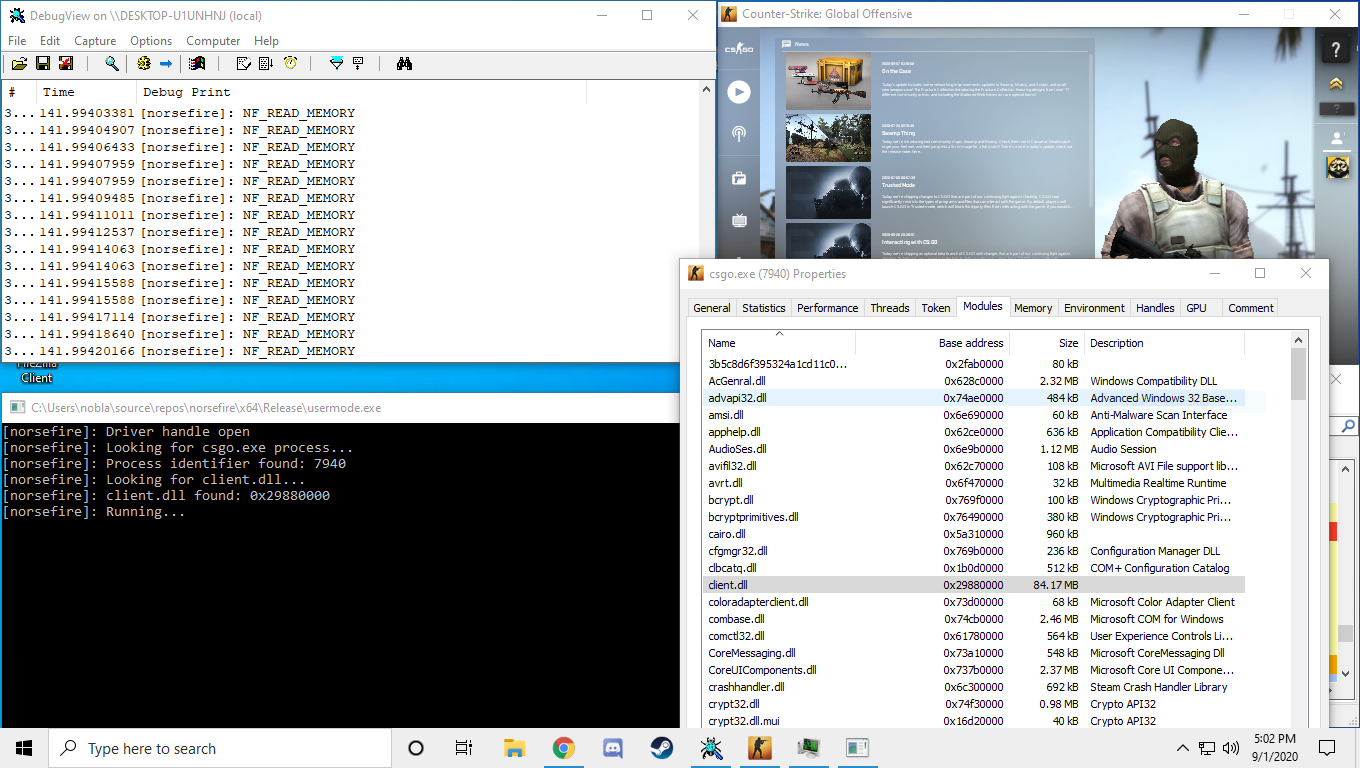Toggle the Capture magnifier icon in DebugView
The image size is (1360, 768).
pos(112,63)
